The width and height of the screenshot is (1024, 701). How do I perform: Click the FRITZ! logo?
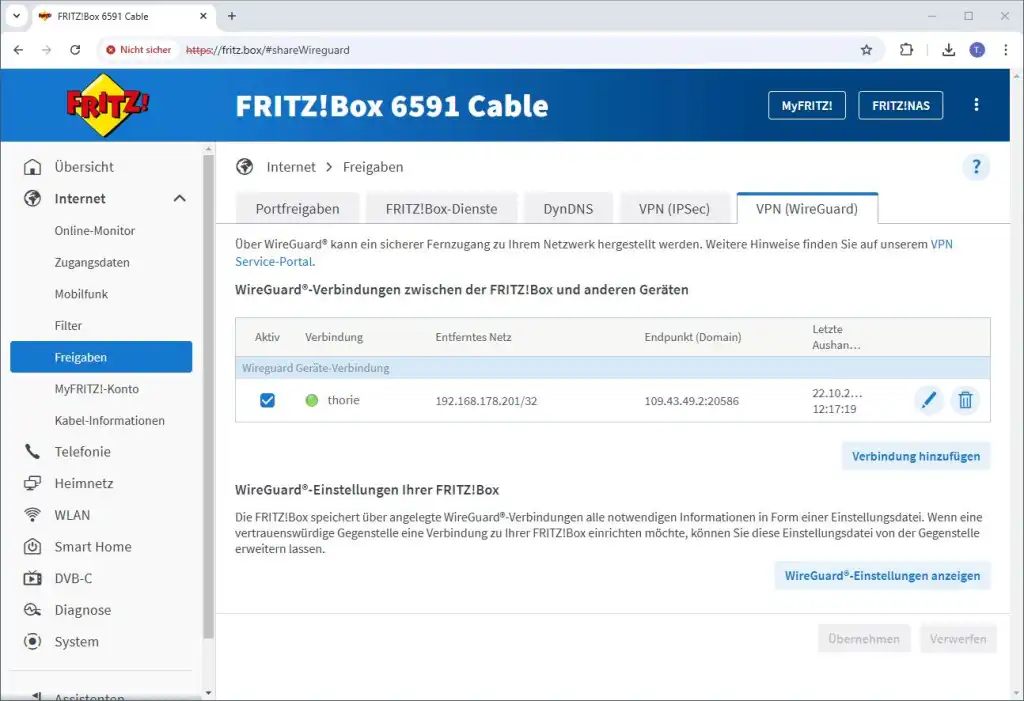tap(108, 105)
